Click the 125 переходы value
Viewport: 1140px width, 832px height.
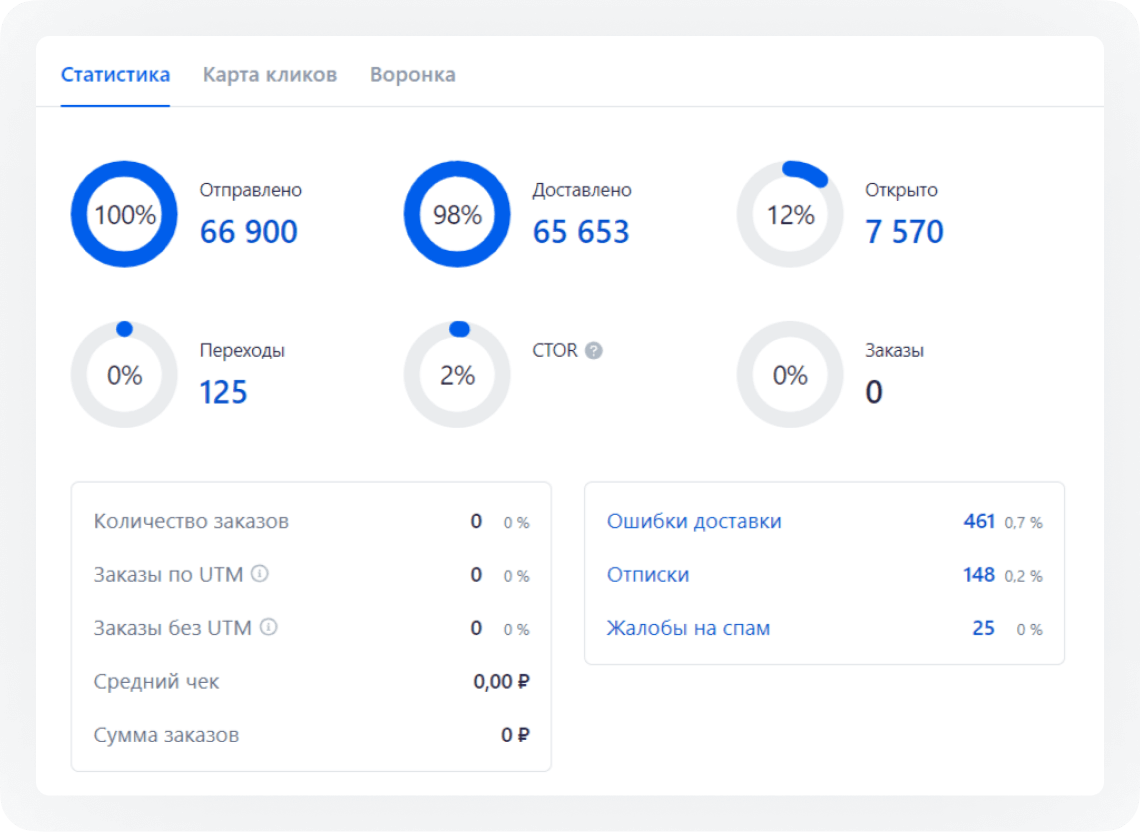click(224, 392)
